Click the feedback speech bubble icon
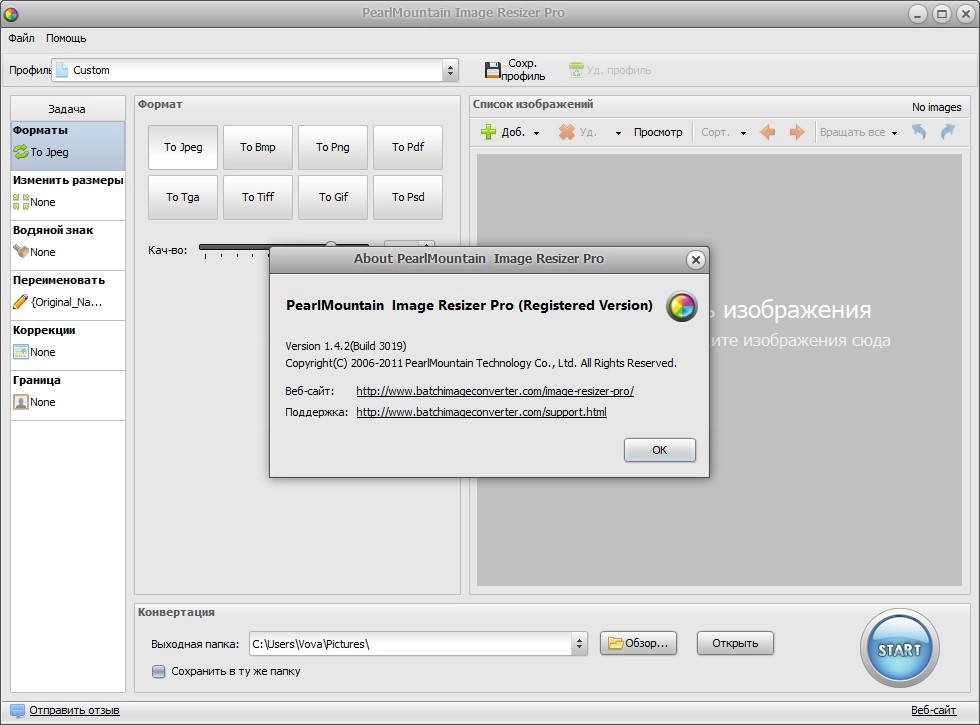The image size is (980, 725). coord(18,711)
